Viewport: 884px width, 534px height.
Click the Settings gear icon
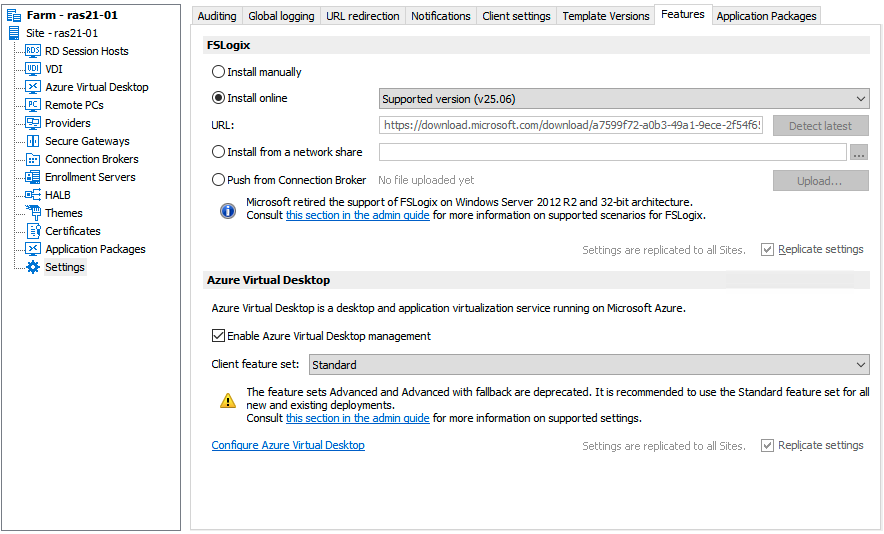tap(33, 267)
